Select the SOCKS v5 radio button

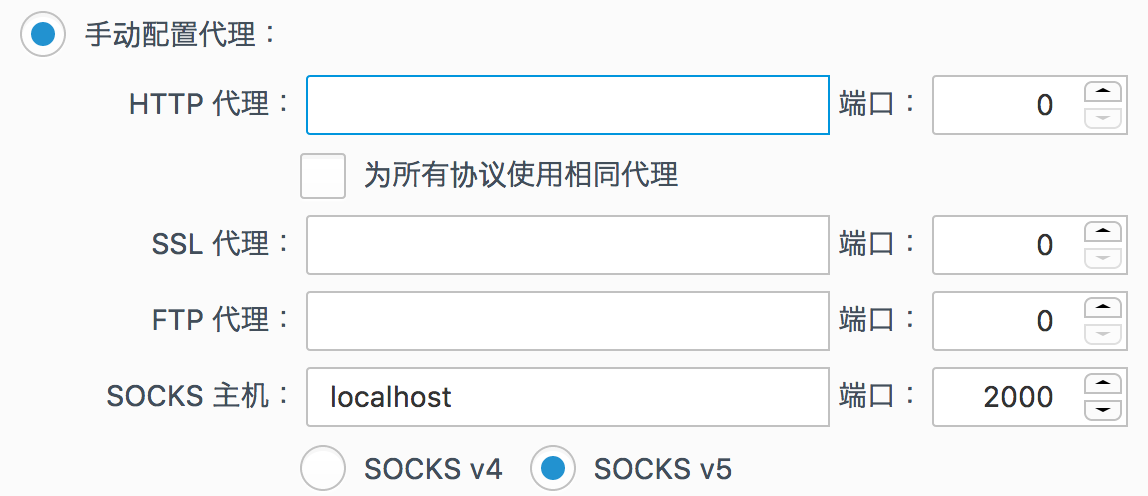(x=553, y=468)
